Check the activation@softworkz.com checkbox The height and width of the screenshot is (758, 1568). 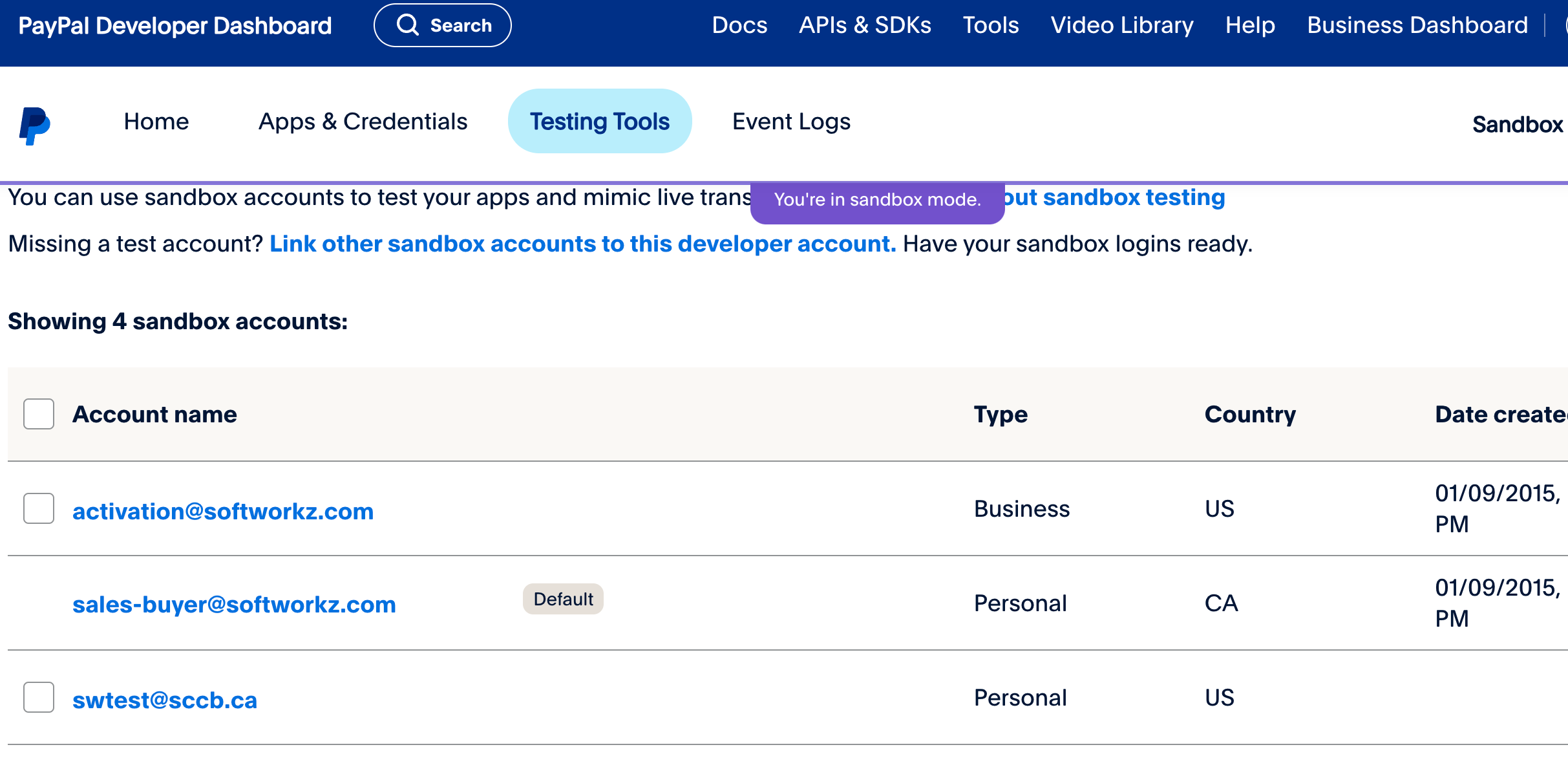pos(39,508)
